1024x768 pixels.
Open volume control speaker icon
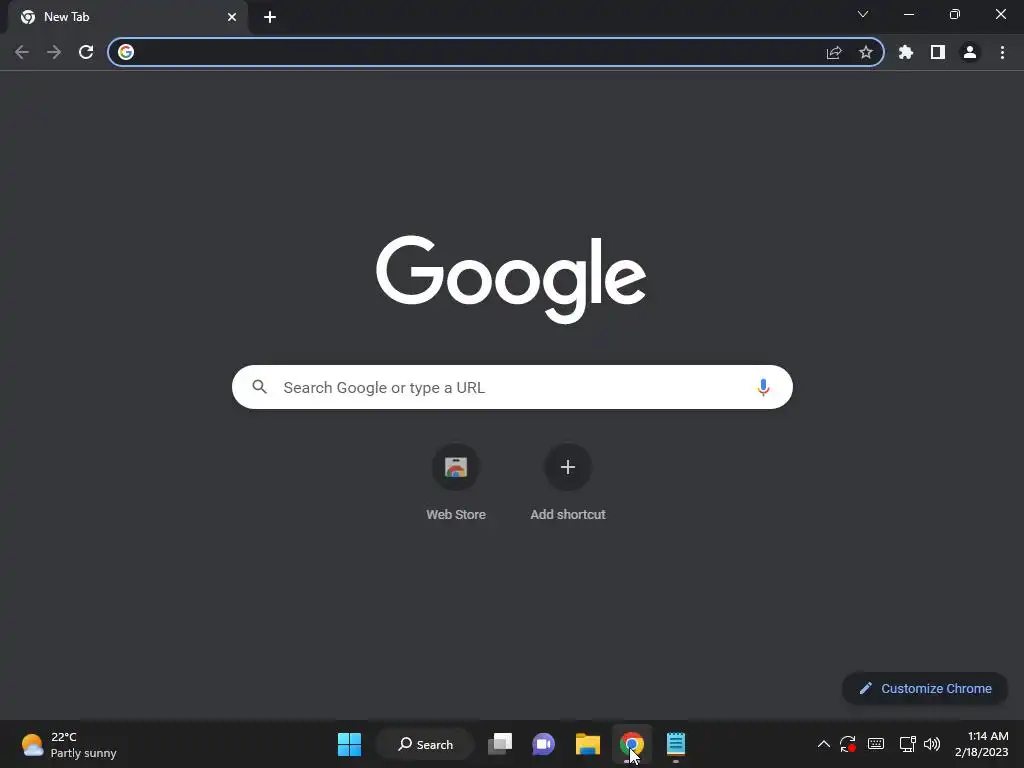coord(932,744)
